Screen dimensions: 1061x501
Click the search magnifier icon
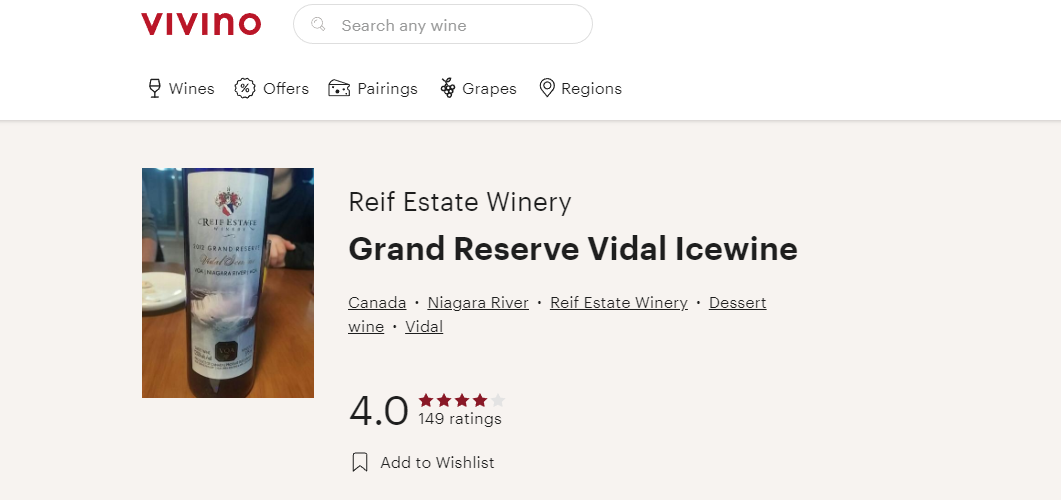coord(319,24)
